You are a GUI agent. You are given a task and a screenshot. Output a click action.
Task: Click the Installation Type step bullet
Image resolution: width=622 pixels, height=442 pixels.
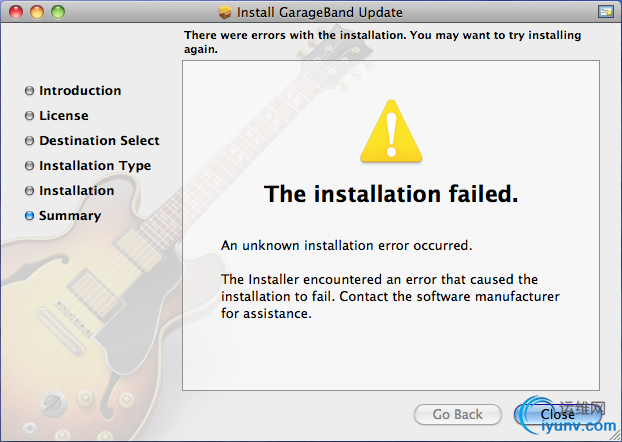[x=29, y=165]
